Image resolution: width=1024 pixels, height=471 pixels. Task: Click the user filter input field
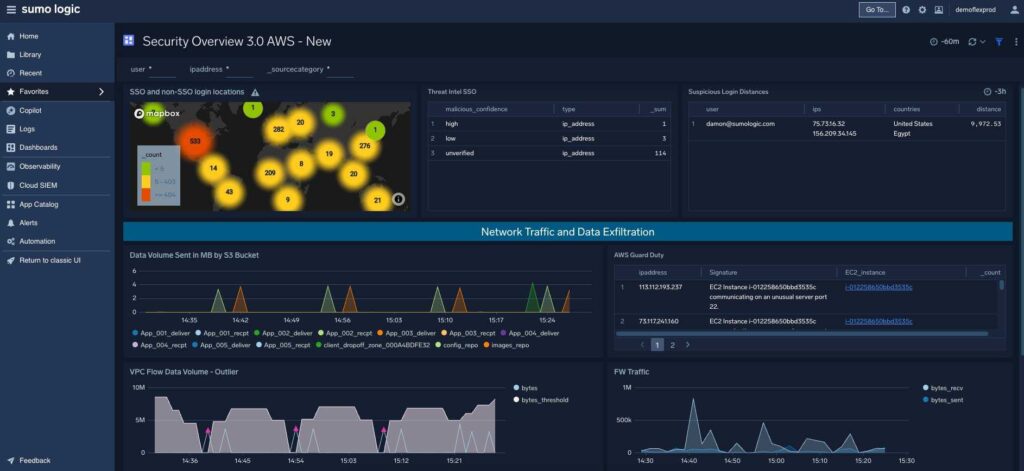(163, 69)
